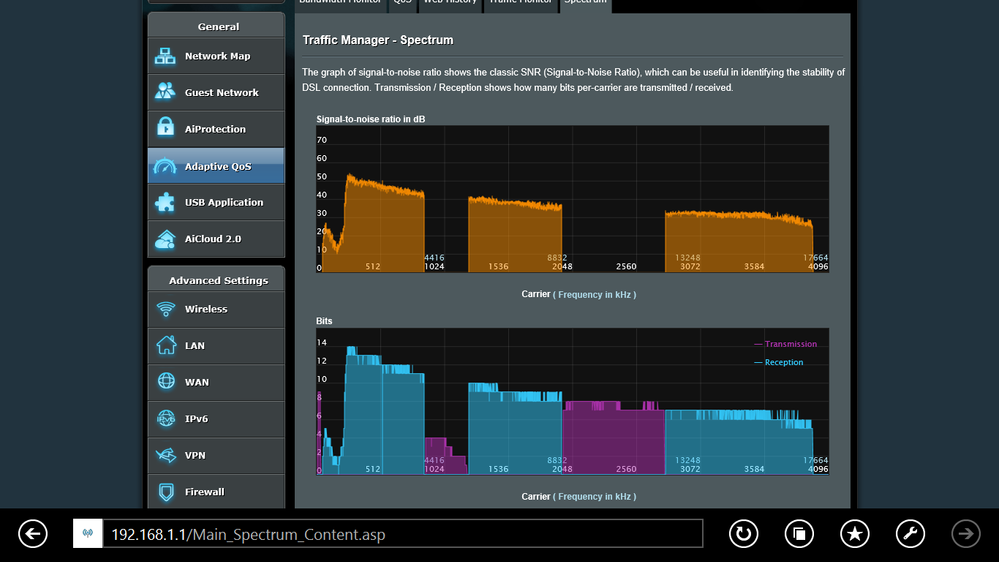Click the Bits chart title
The image size is (999, 562).
tap(324, 321)
